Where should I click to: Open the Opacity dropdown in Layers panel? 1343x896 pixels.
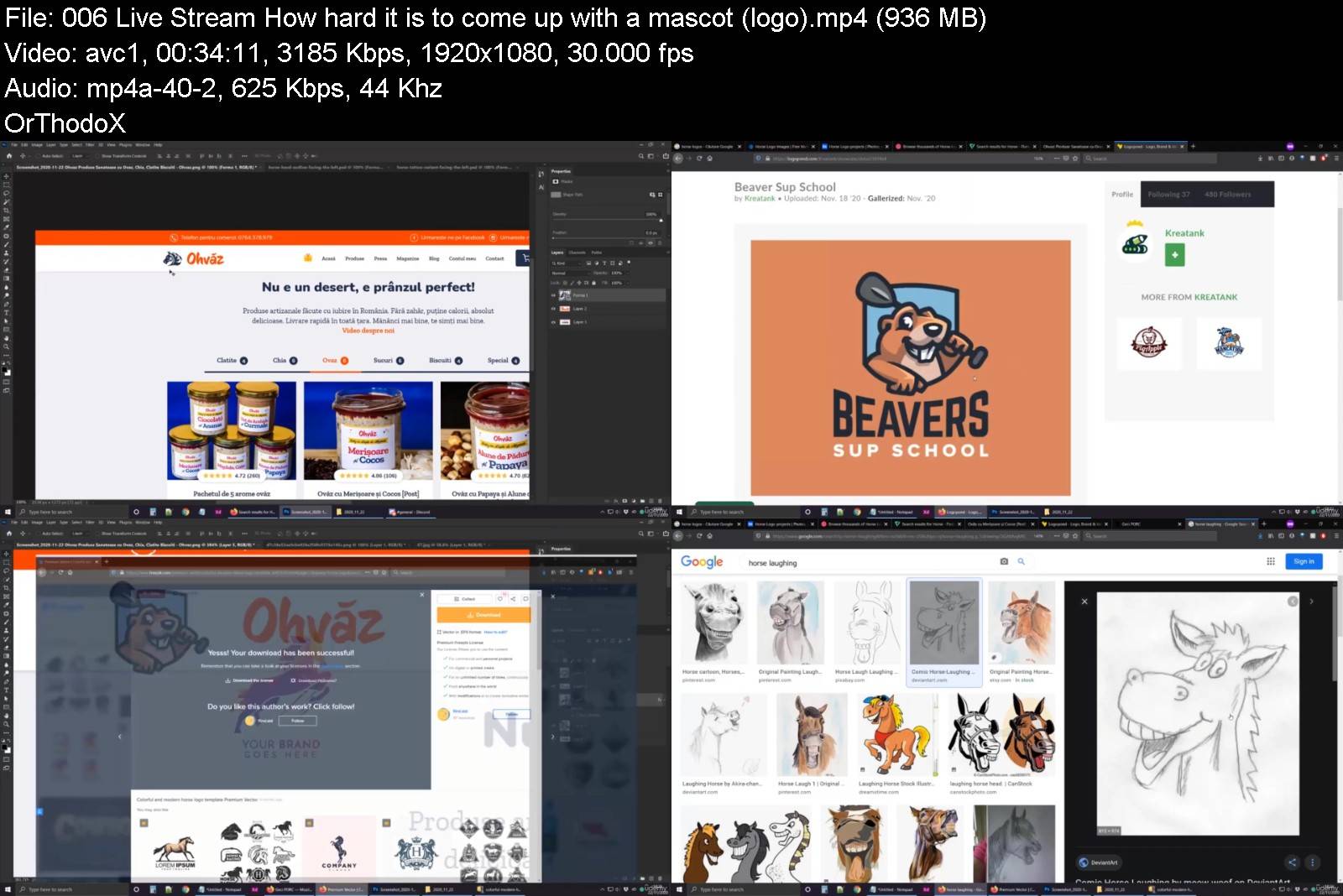628,273
